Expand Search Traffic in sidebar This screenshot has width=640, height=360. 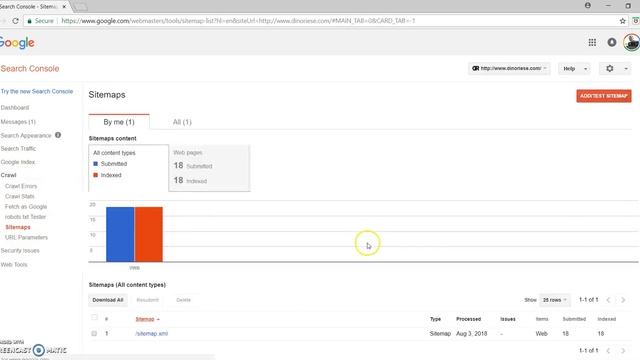point(18,149)
